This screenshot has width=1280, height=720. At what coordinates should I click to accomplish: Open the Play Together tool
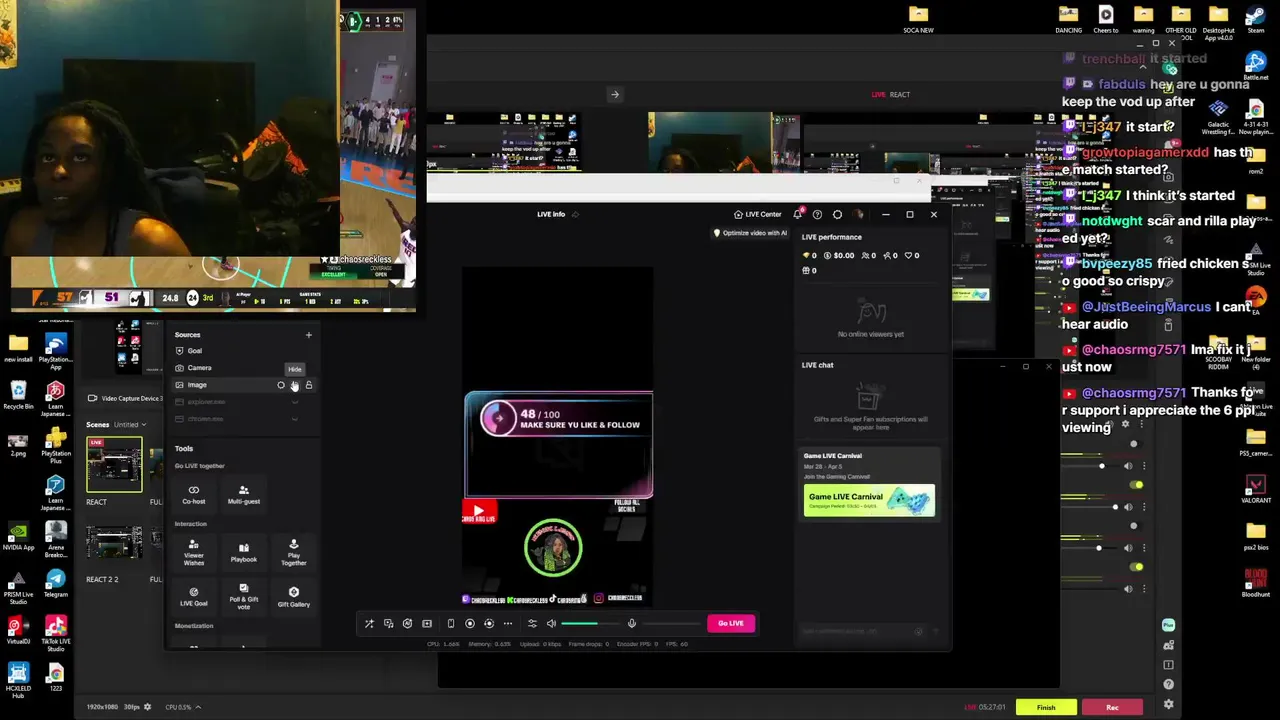(x=293, y=553)
